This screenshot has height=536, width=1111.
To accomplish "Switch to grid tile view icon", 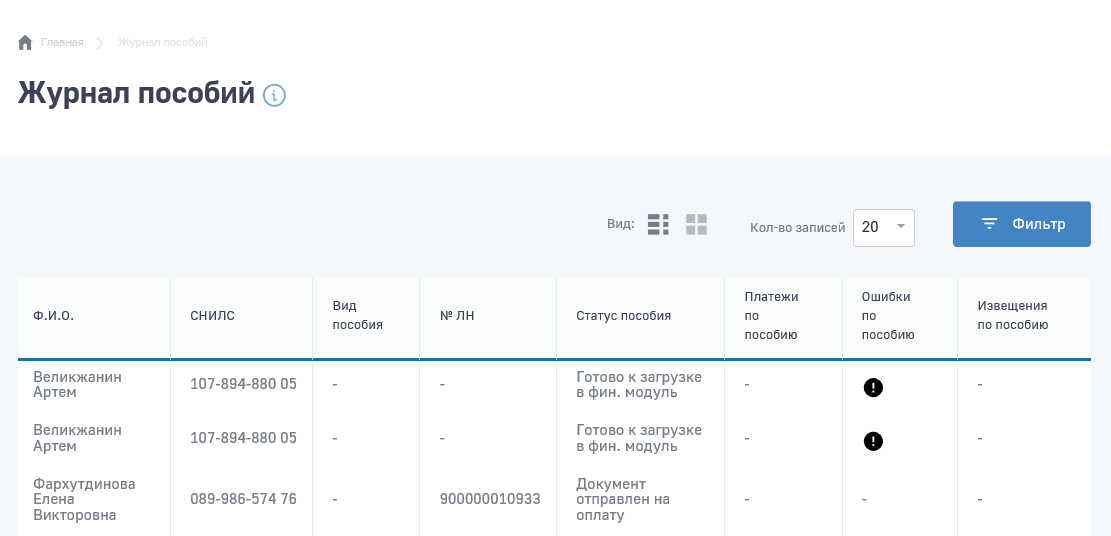I will click(696, 225).
